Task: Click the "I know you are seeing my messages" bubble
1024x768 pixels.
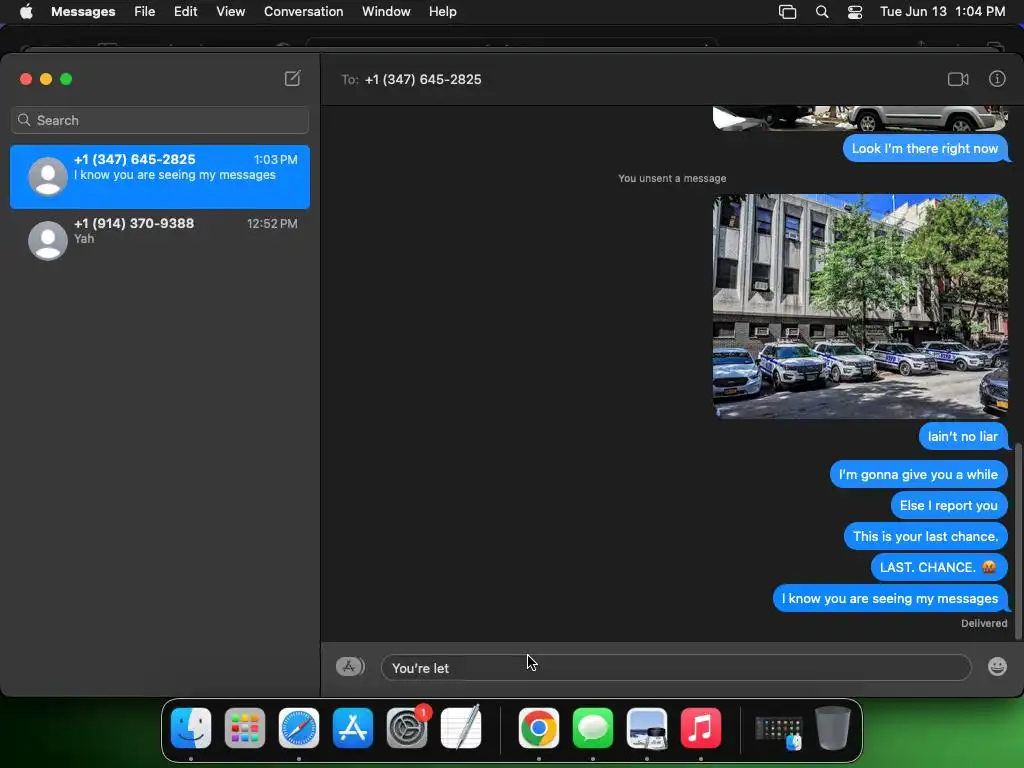Action: [890, 598]
